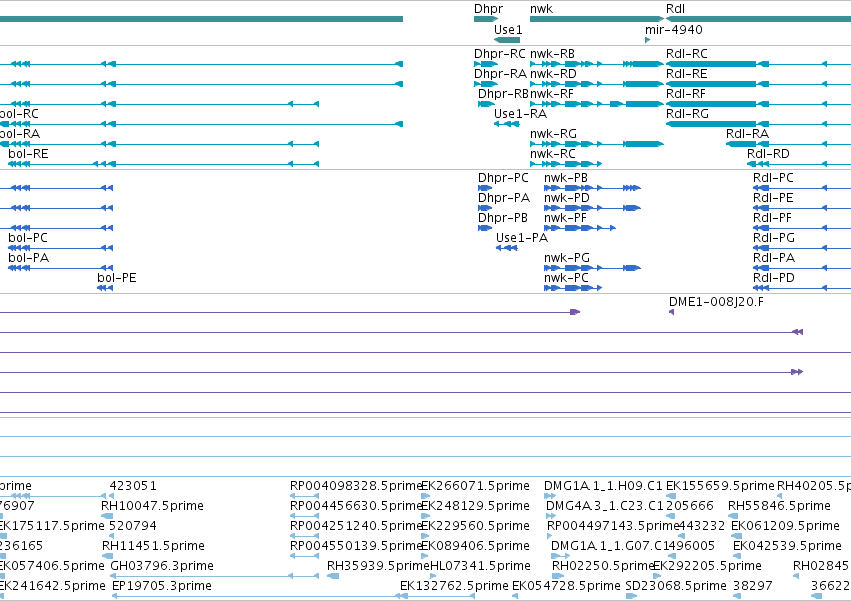Click the DMG4A.3_1.C23.C1 EST label
Screen dimensions: 851x601
pyautogui.click(x=605, y=506)
